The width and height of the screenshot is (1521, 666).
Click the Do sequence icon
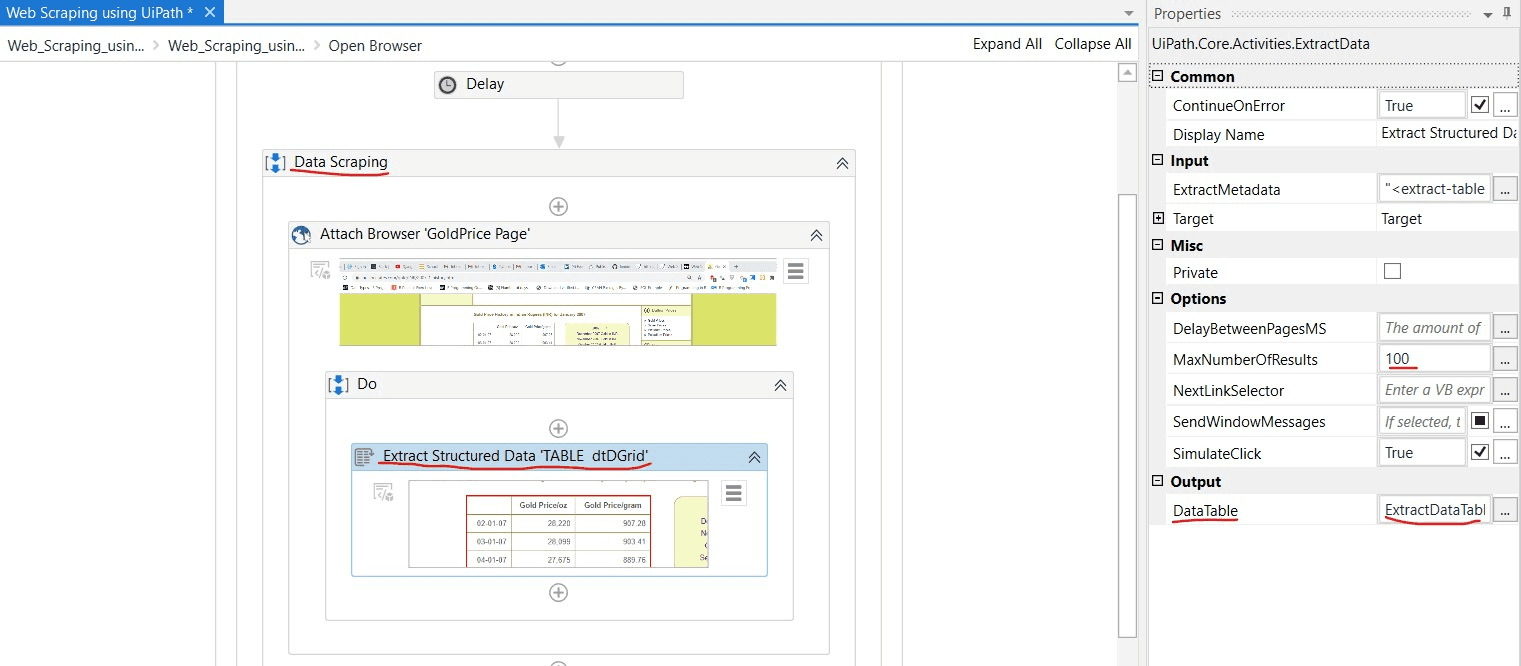[338, 384]
